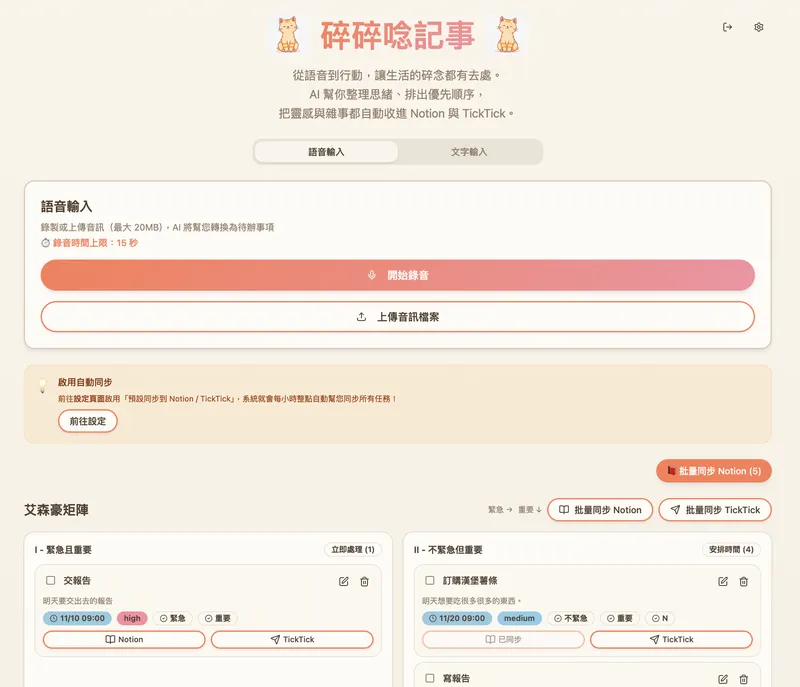The image size is (800, 687).
Task: Click the N tag on 訂購漢堡薯條
Action: coord(660,618)
